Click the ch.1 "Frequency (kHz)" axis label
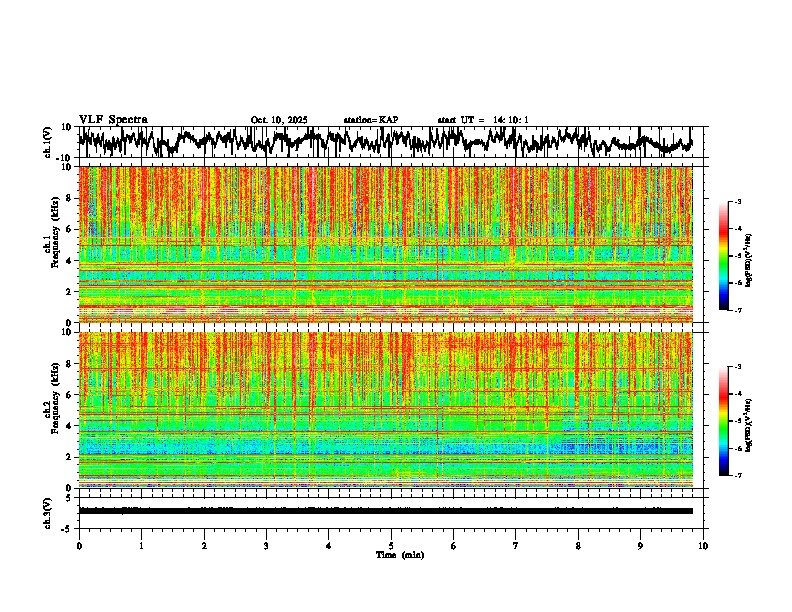Image resolution: width=792 pixels, height=612 pixels. pos(55,233)
